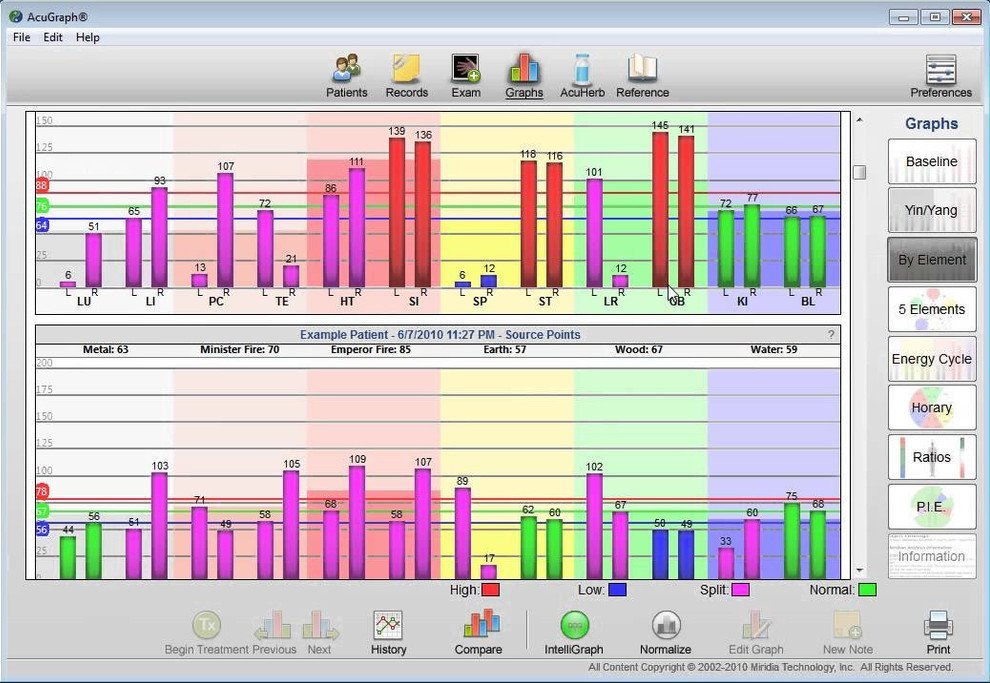Image resolution: width=990 pixels, height=683 pixels.
Task: Click the red 78 marker, lower graph
Action: [42, 491]
